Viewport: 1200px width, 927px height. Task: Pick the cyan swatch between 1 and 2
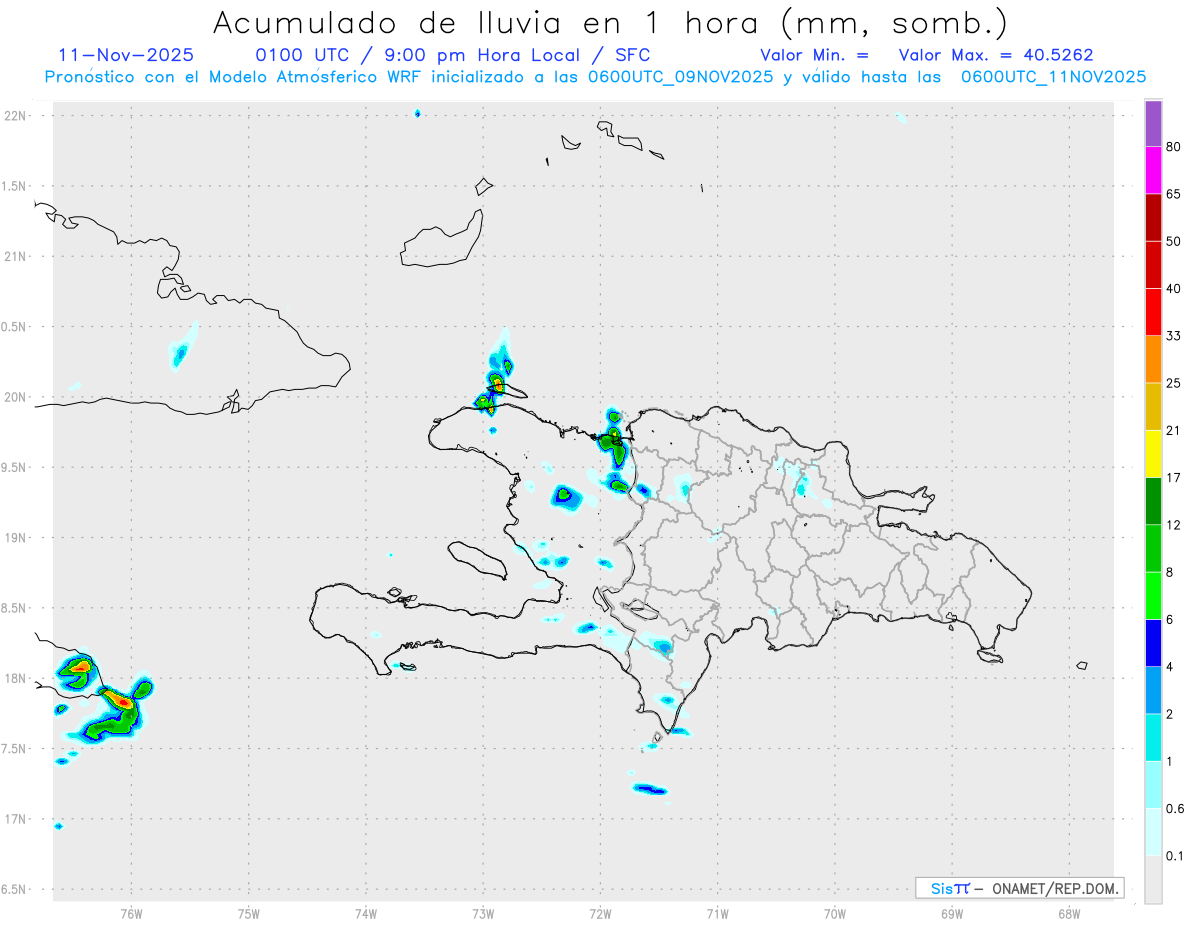[1153, 738]
